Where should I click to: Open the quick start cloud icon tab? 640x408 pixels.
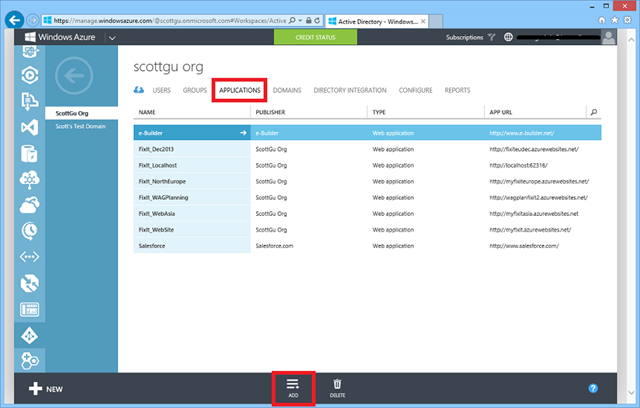click(x=139, y=90)
